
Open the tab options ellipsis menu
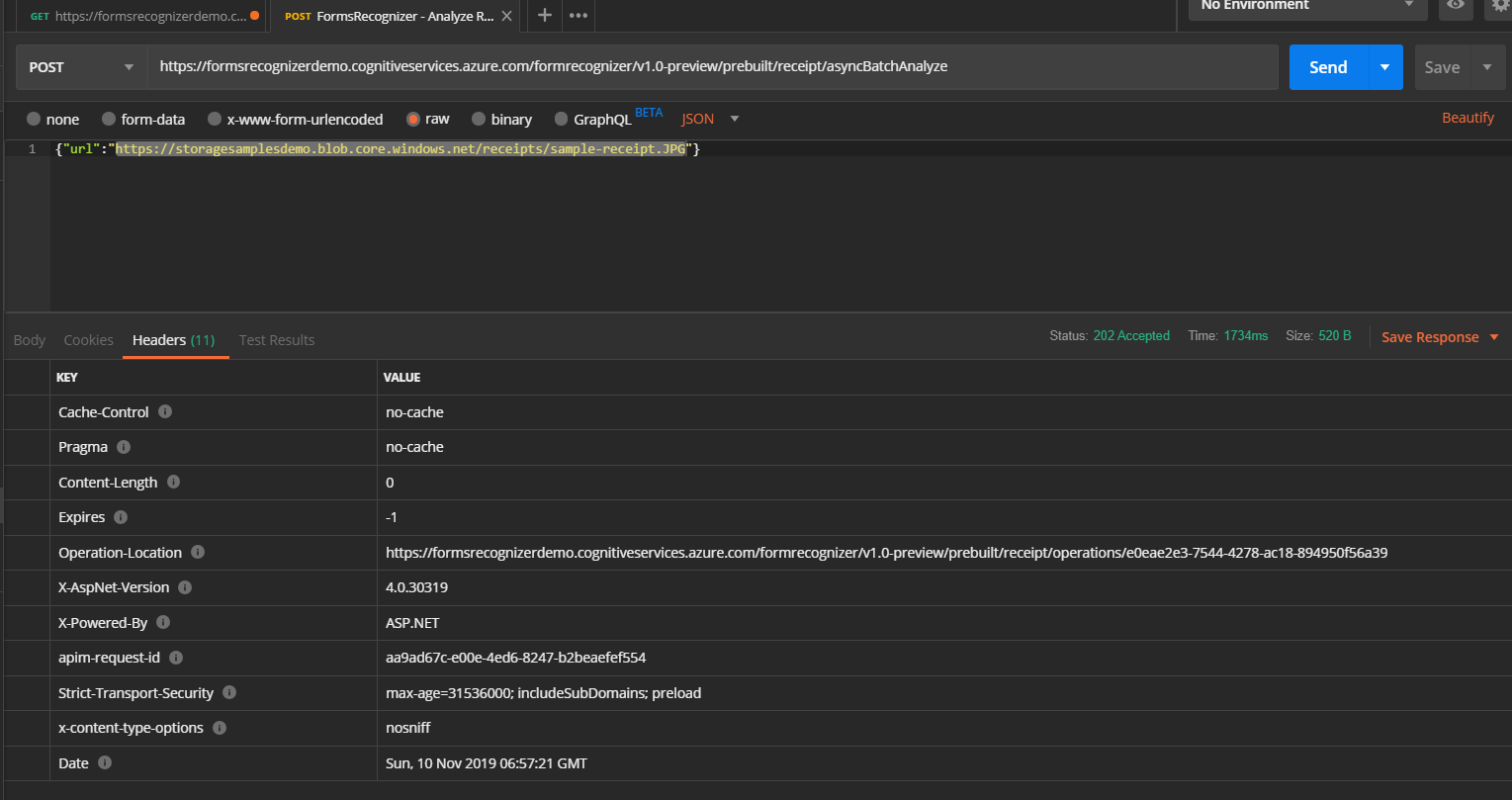(578, 15)
